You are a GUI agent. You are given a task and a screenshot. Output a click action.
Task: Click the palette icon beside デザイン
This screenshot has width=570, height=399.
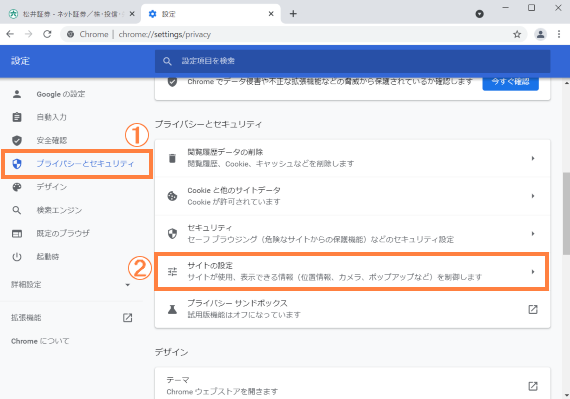[x=17, y=187]
